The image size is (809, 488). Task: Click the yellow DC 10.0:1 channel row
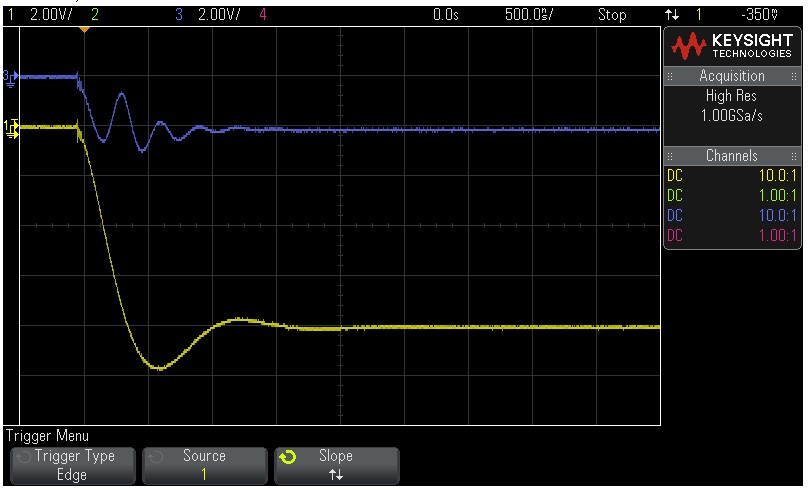(x=732, y=176)
